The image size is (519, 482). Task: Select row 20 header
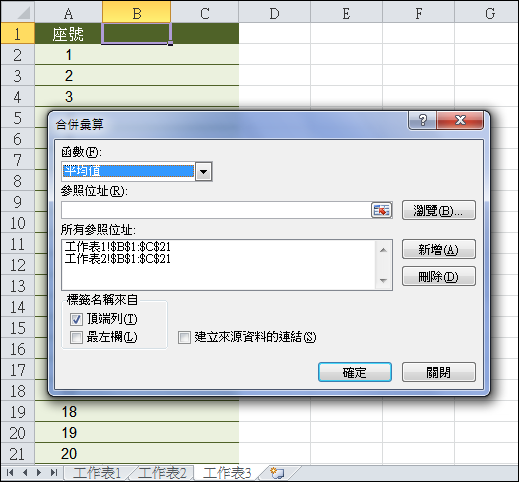coord(18,432)
